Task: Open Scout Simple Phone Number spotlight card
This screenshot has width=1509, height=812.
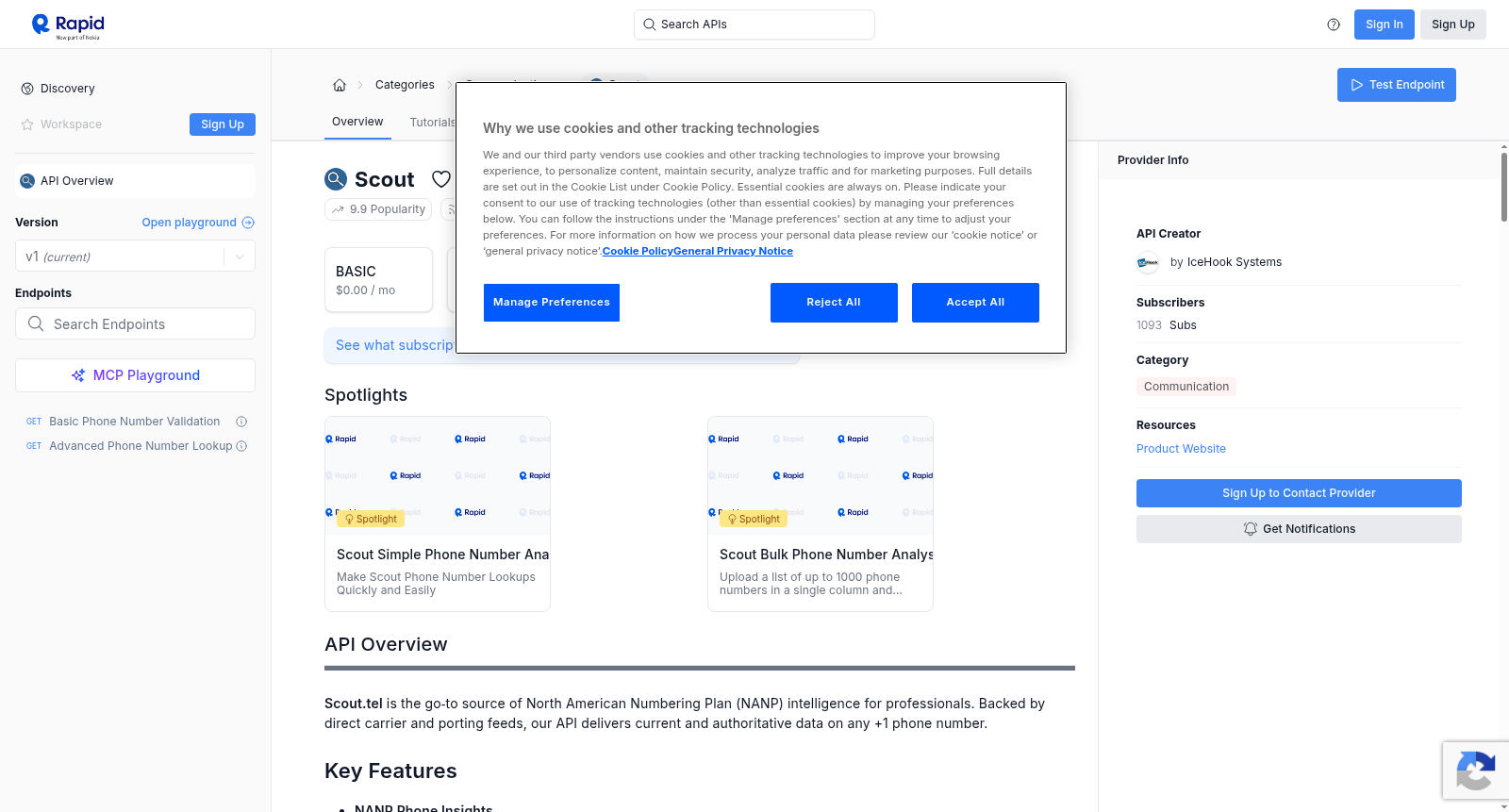Action: click(x=438, y=514)
